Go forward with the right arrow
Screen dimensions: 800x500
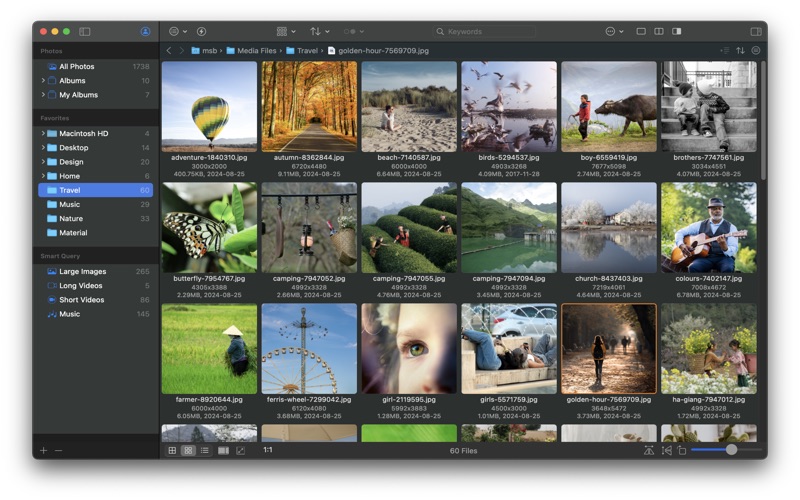[181, 51]
